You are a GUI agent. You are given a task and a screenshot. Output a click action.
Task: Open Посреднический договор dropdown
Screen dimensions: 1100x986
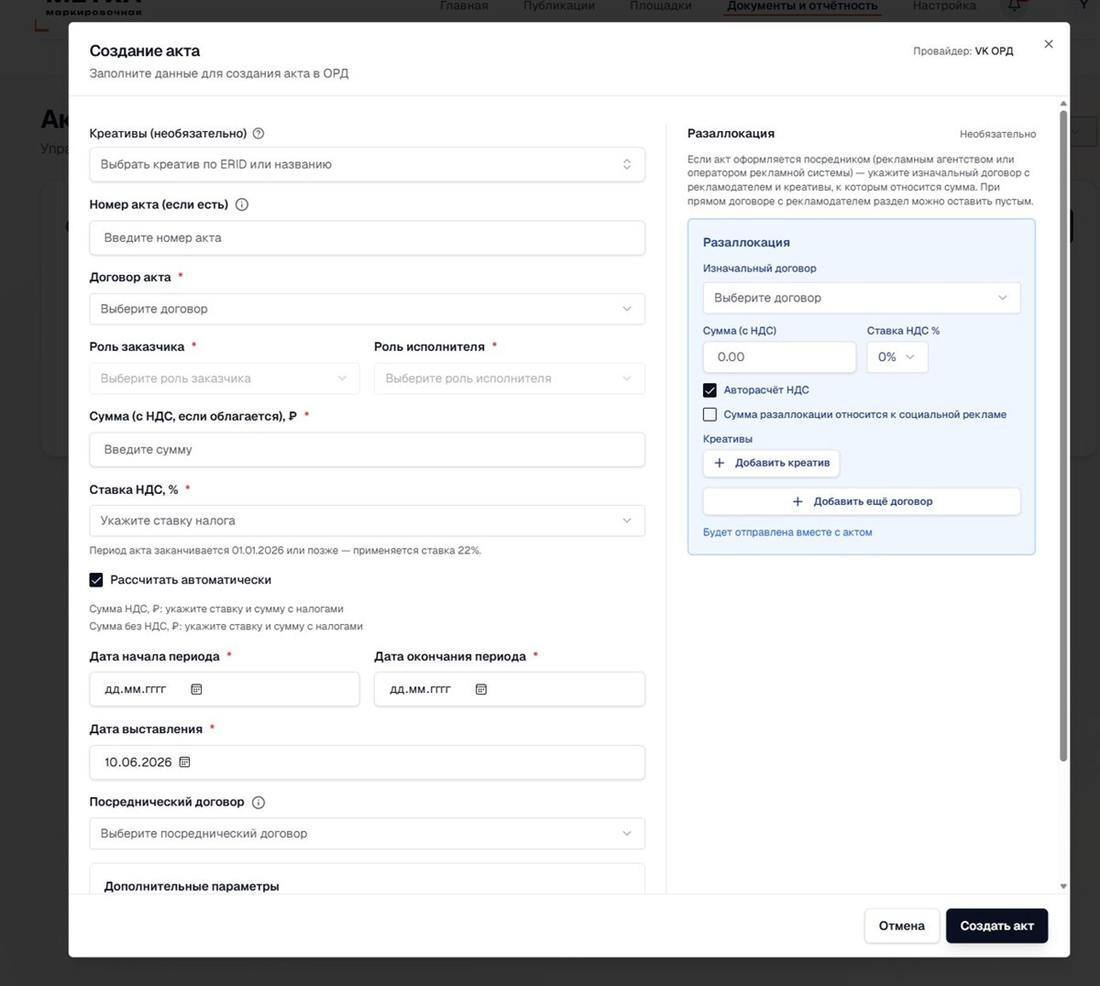coord(367,834)
